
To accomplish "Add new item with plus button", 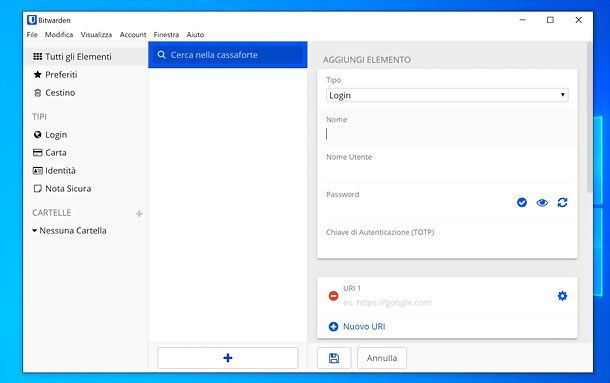I will tap(228, 358).
